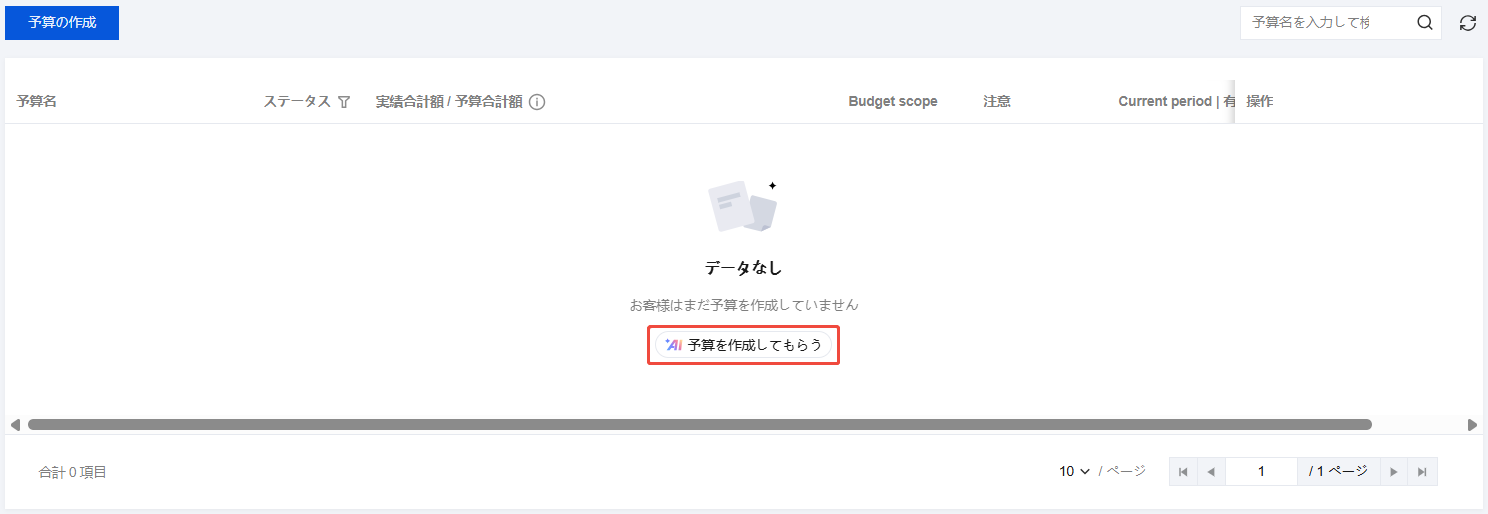Image resolution: width=1488 pixels, height=514 pixels.
Task: Click the empty data document illustration
Action: [x=743, y=206]
